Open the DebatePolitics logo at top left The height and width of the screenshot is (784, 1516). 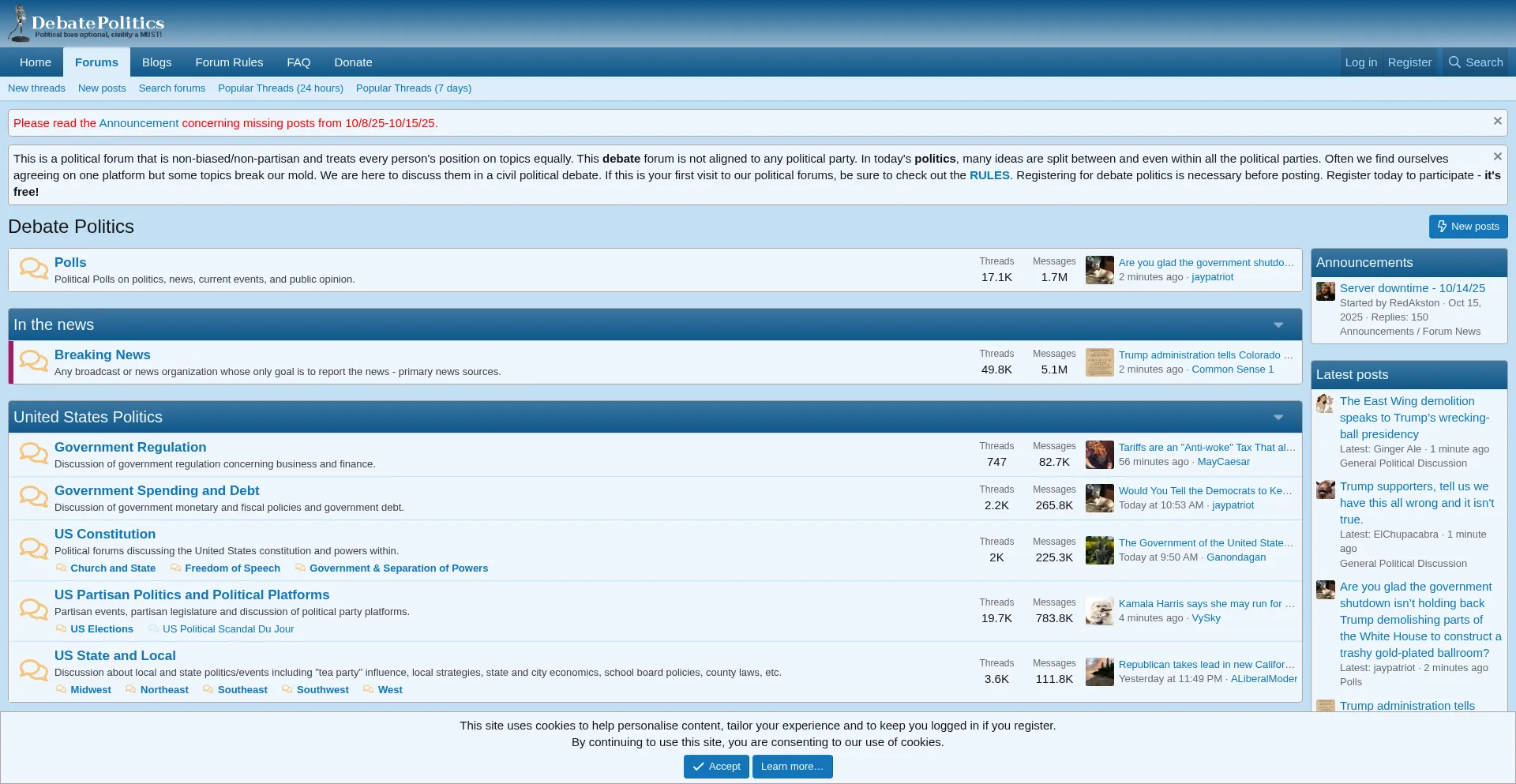click(x=86, y=24)
